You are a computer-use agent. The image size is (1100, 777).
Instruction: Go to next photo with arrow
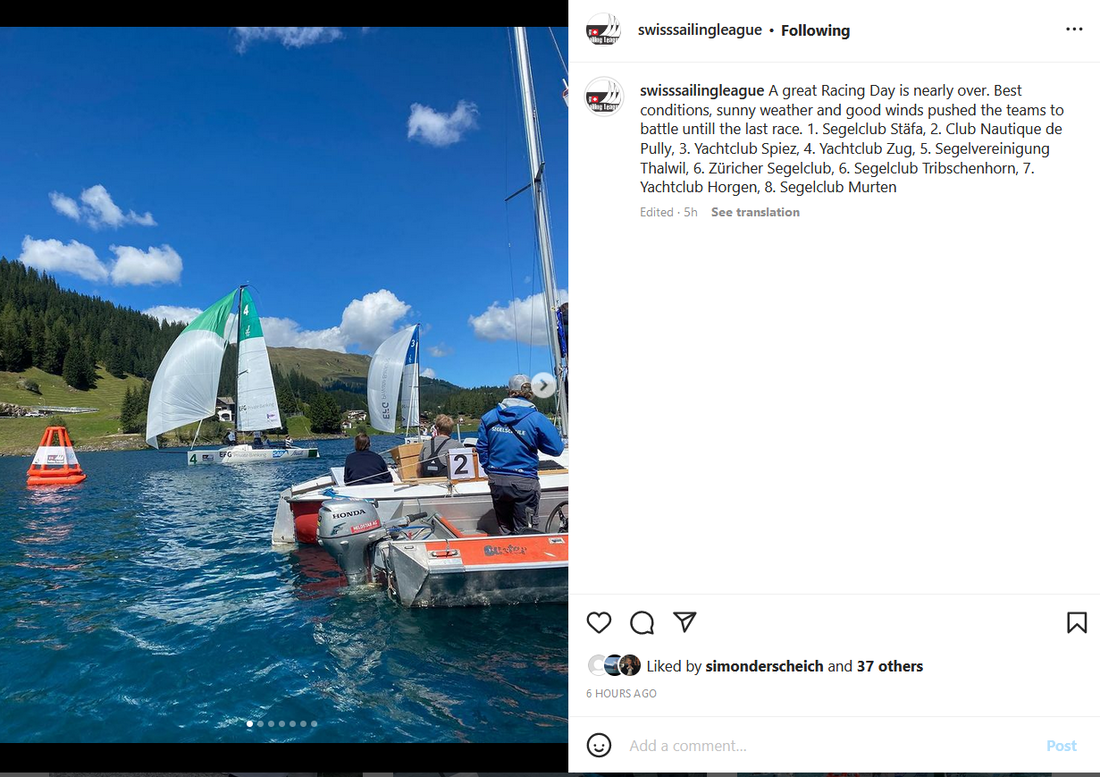[x=543, y=385]
